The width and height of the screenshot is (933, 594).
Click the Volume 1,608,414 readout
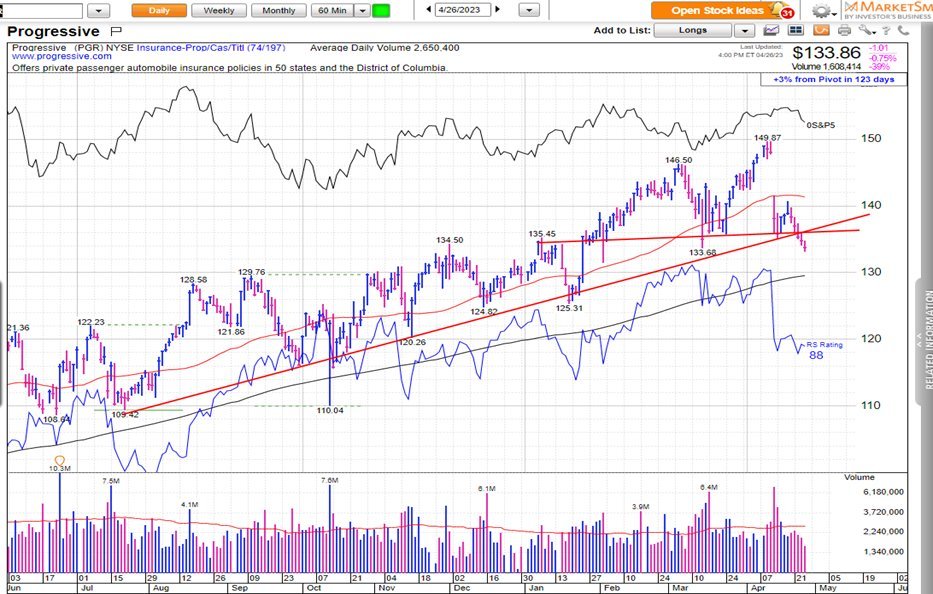pyautogui.click(x=826, y=67)
